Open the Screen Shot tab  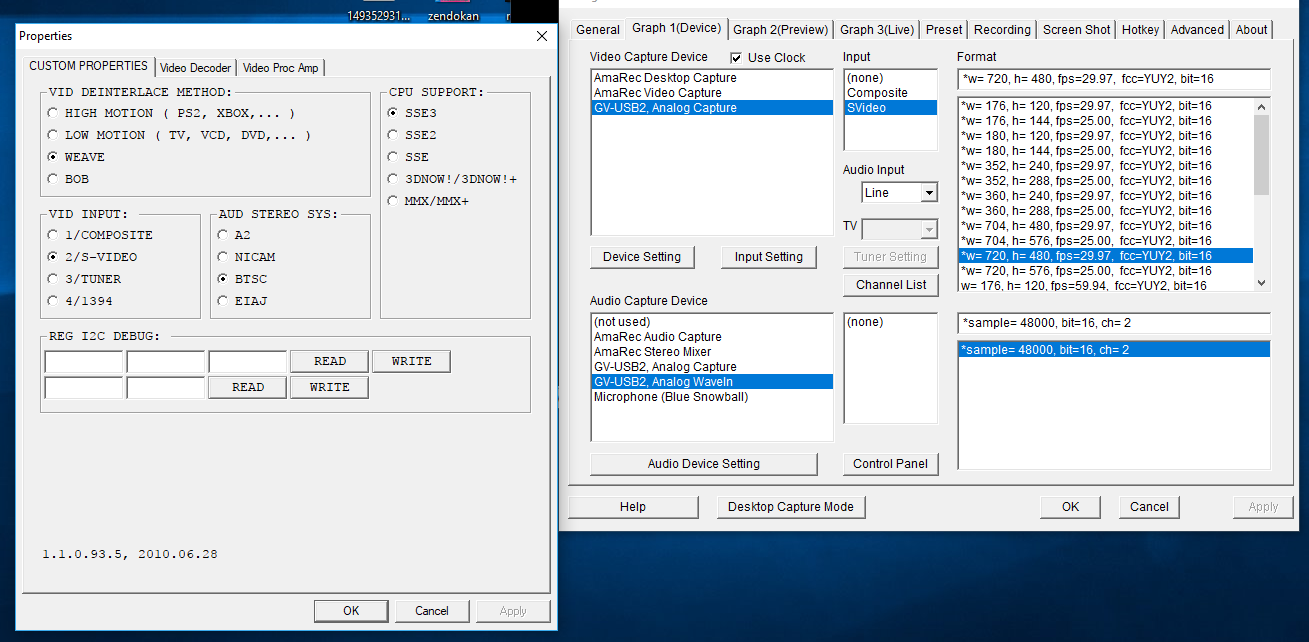click(x=1077, y=30)
